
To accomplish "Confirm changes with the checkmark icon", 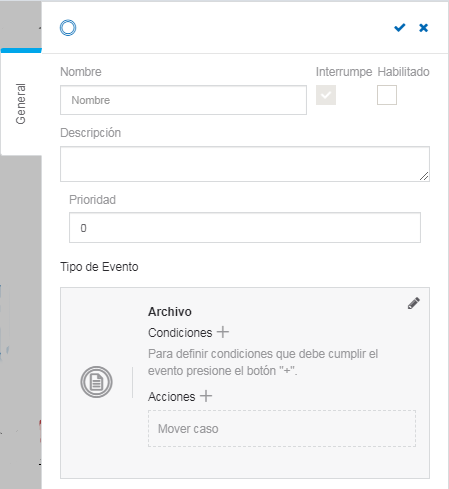I will (x=399, y=28).
